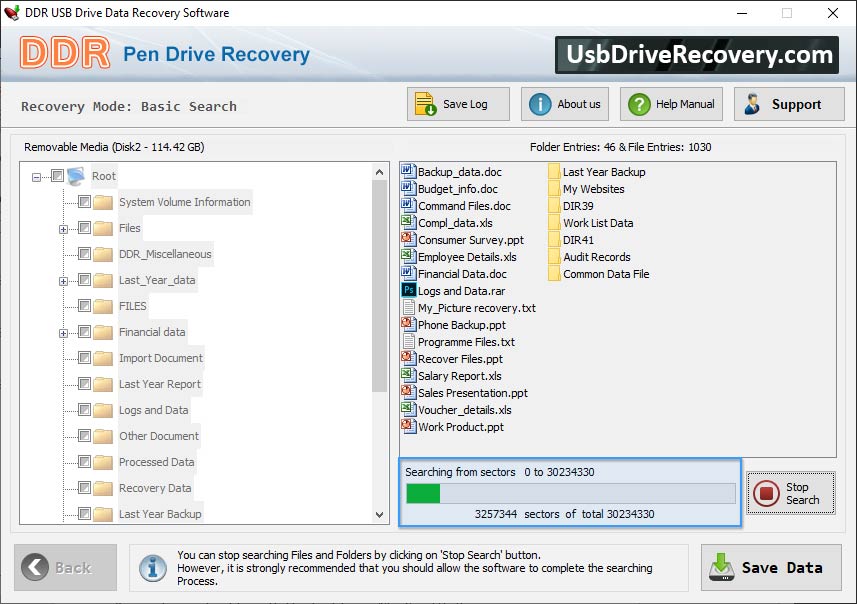The height and width of the screenshot is (604, 857).
Task: Open the Help Manual
Action: click(x=671, y=104)
